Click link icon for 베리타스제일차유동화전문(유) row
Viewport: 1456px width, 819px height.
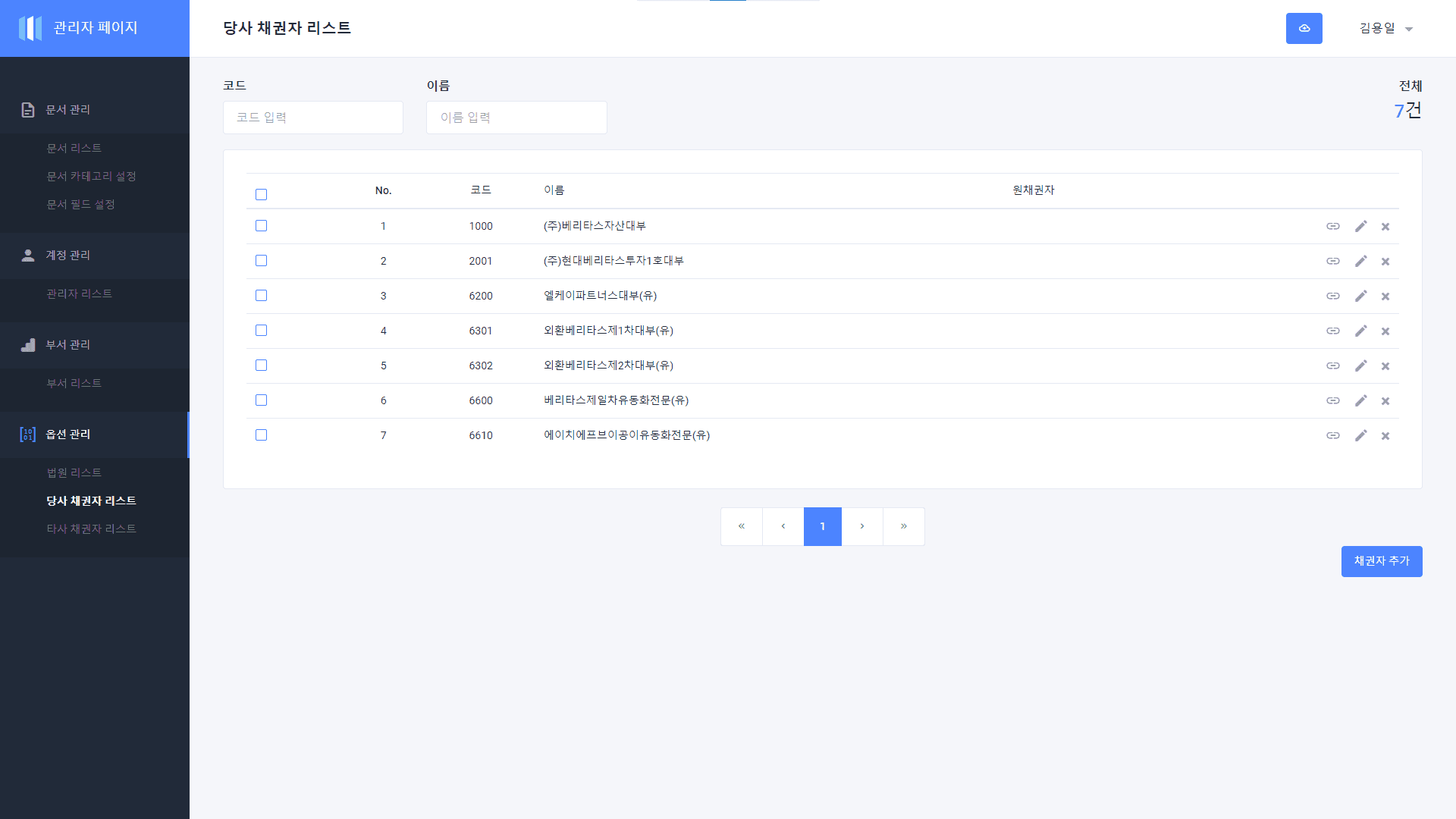tap(1332, 400)
